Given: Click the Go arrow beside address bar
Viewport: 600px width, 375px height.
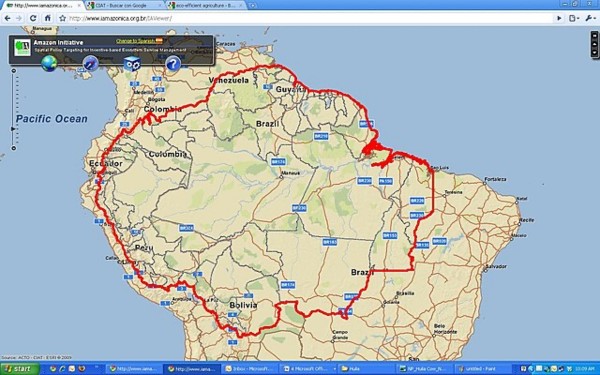Looking at the screenshot, I should click(x=559, y=18).
